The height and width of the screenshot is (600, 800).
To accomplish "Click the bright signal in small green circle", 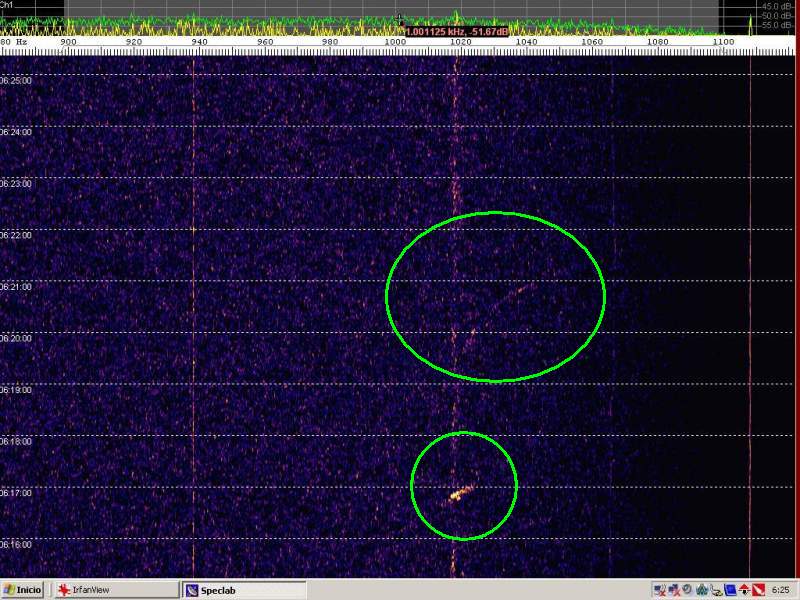I will click(x=459, y=493).
